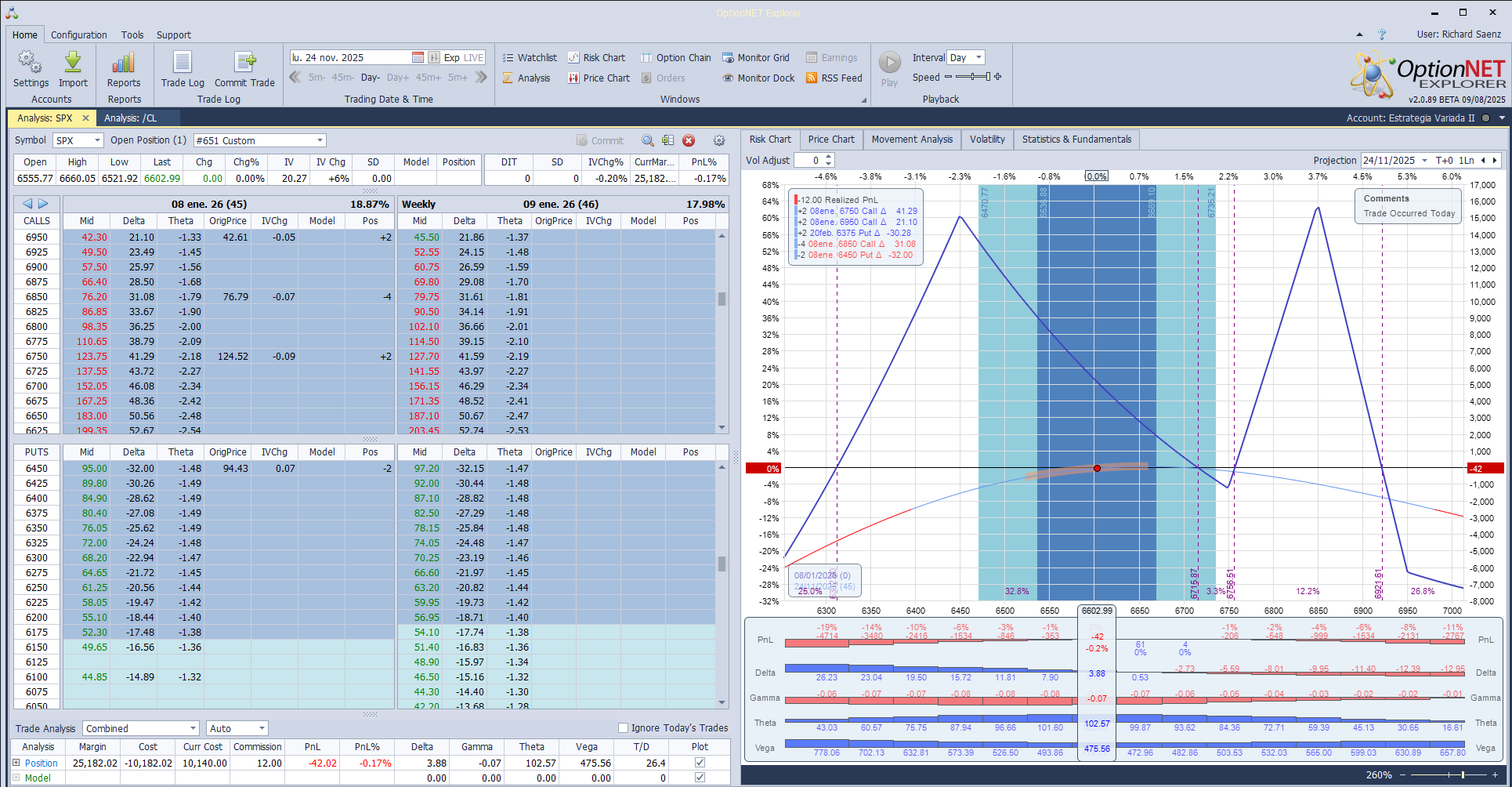
Task: Open the Monitor Grid window
Action: pos(755,57)
